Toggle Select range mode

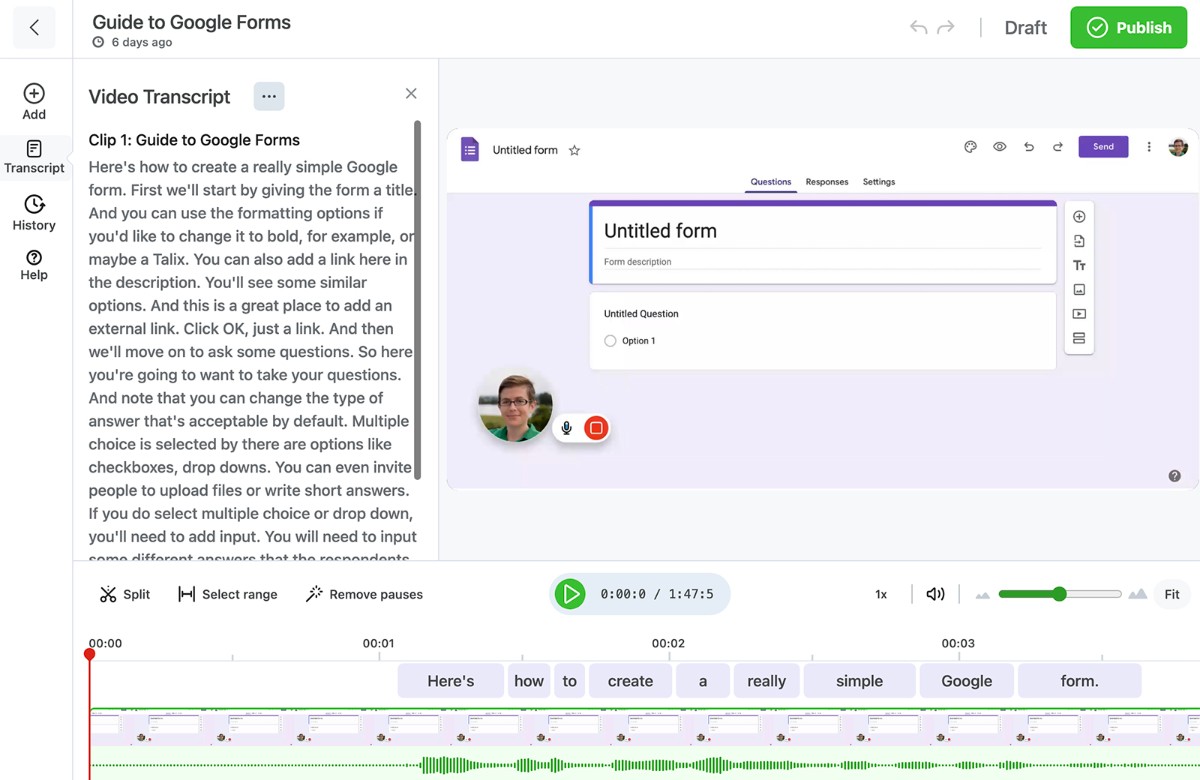[x=228, y=594]
